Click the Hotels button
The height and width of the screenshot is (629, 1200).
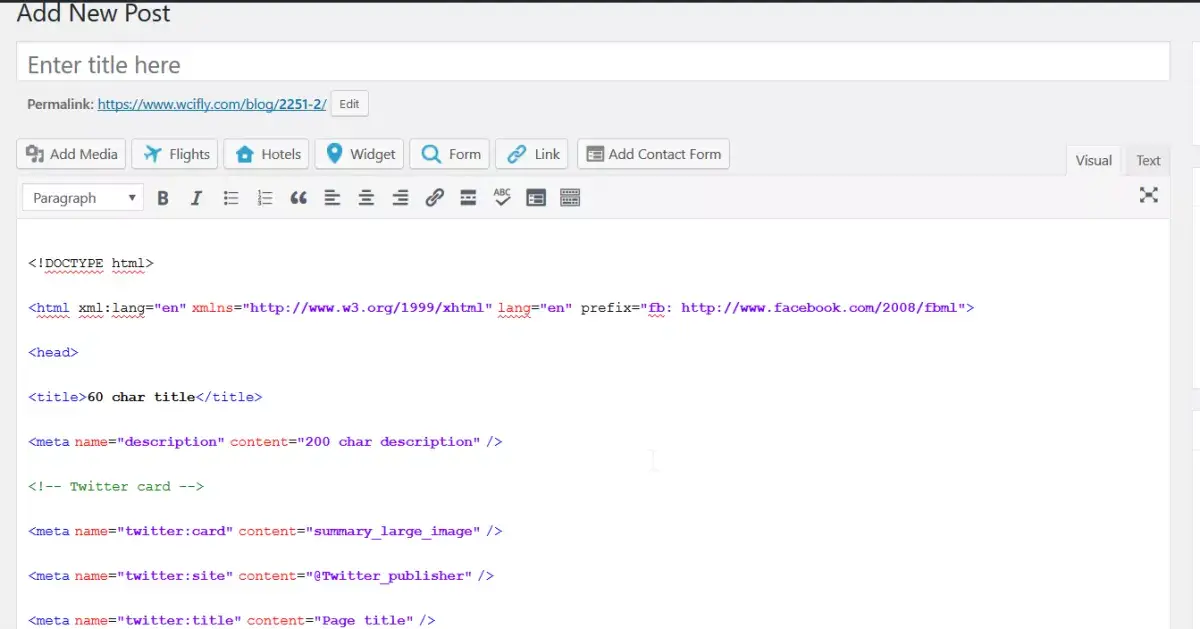267,154
